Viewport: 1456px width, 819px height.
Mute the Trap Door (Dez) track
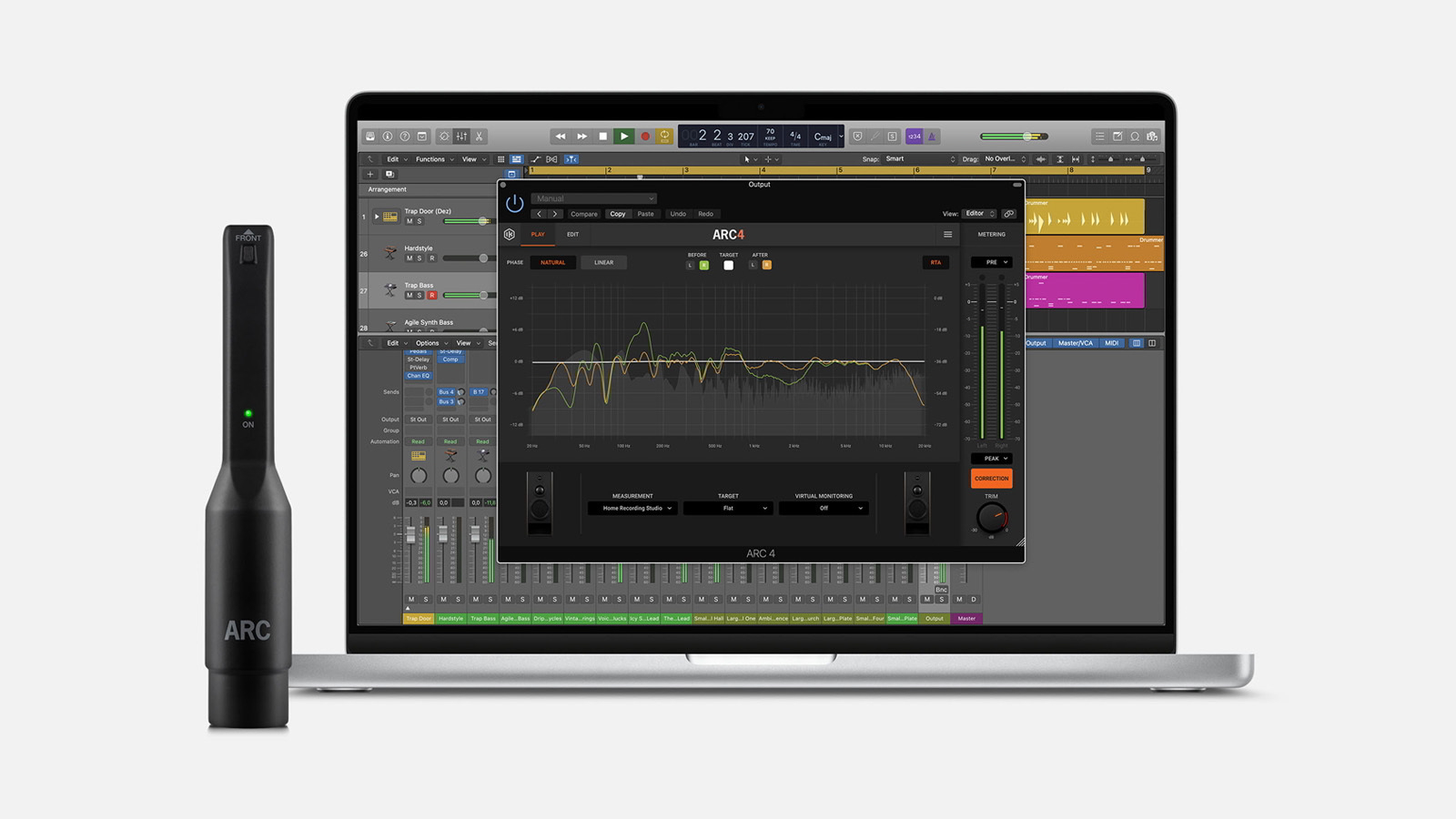[409, 221]
